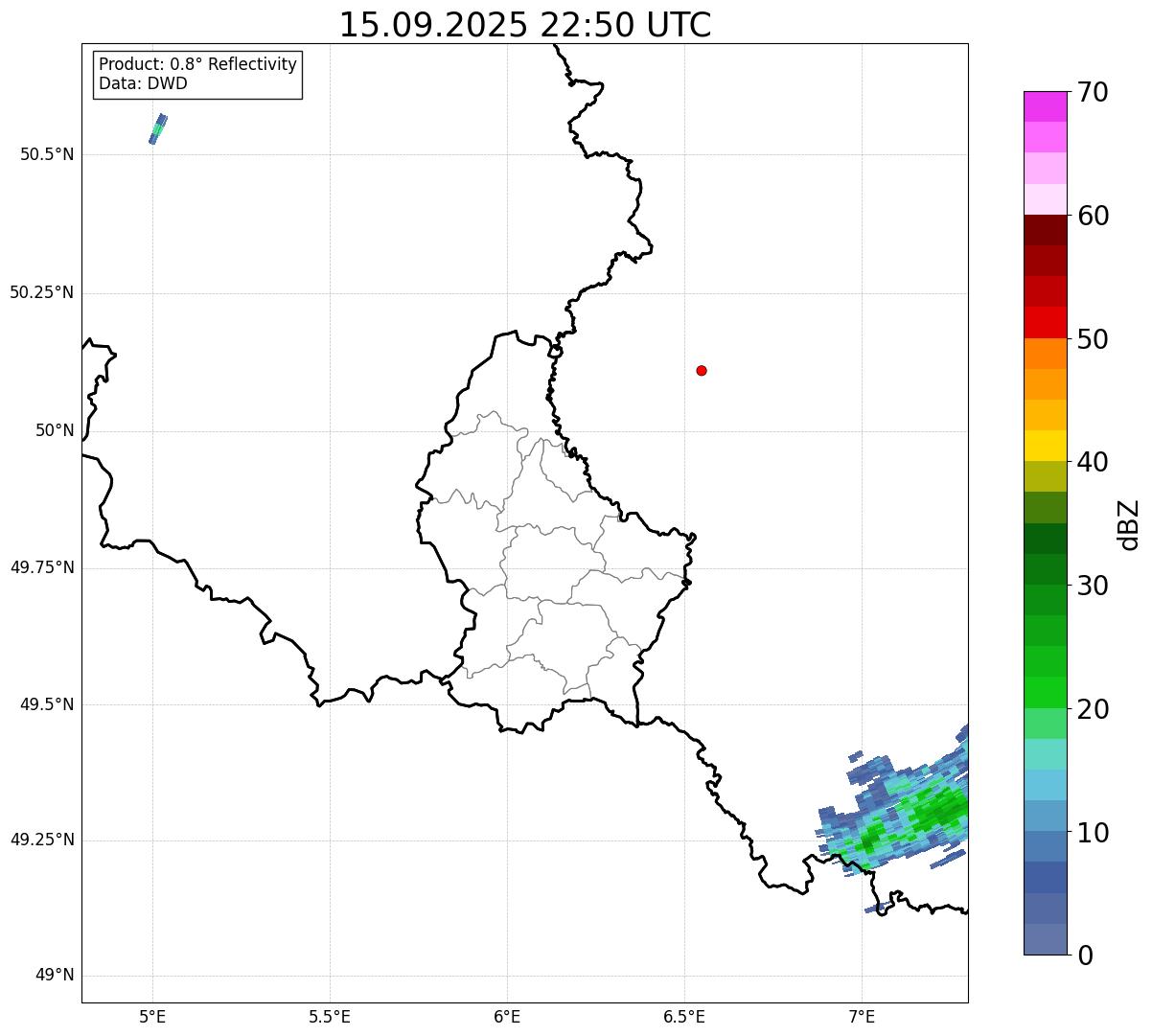
Task: Click the Data: DWD text
Action: (144, 83)
